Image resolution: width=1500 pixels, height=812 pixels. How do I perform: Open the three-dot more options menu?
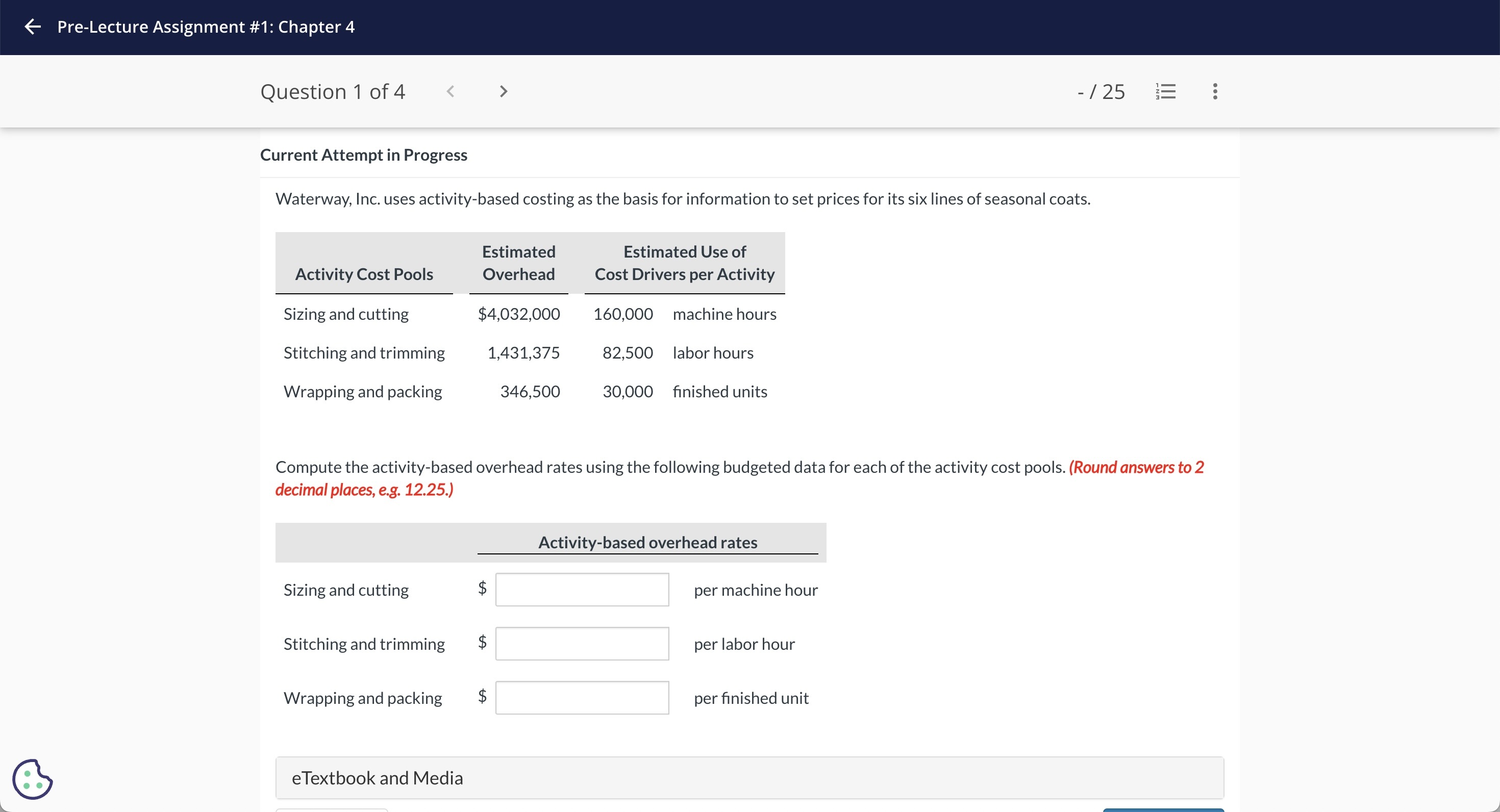pyautogui.click(x=1215, y=91)
